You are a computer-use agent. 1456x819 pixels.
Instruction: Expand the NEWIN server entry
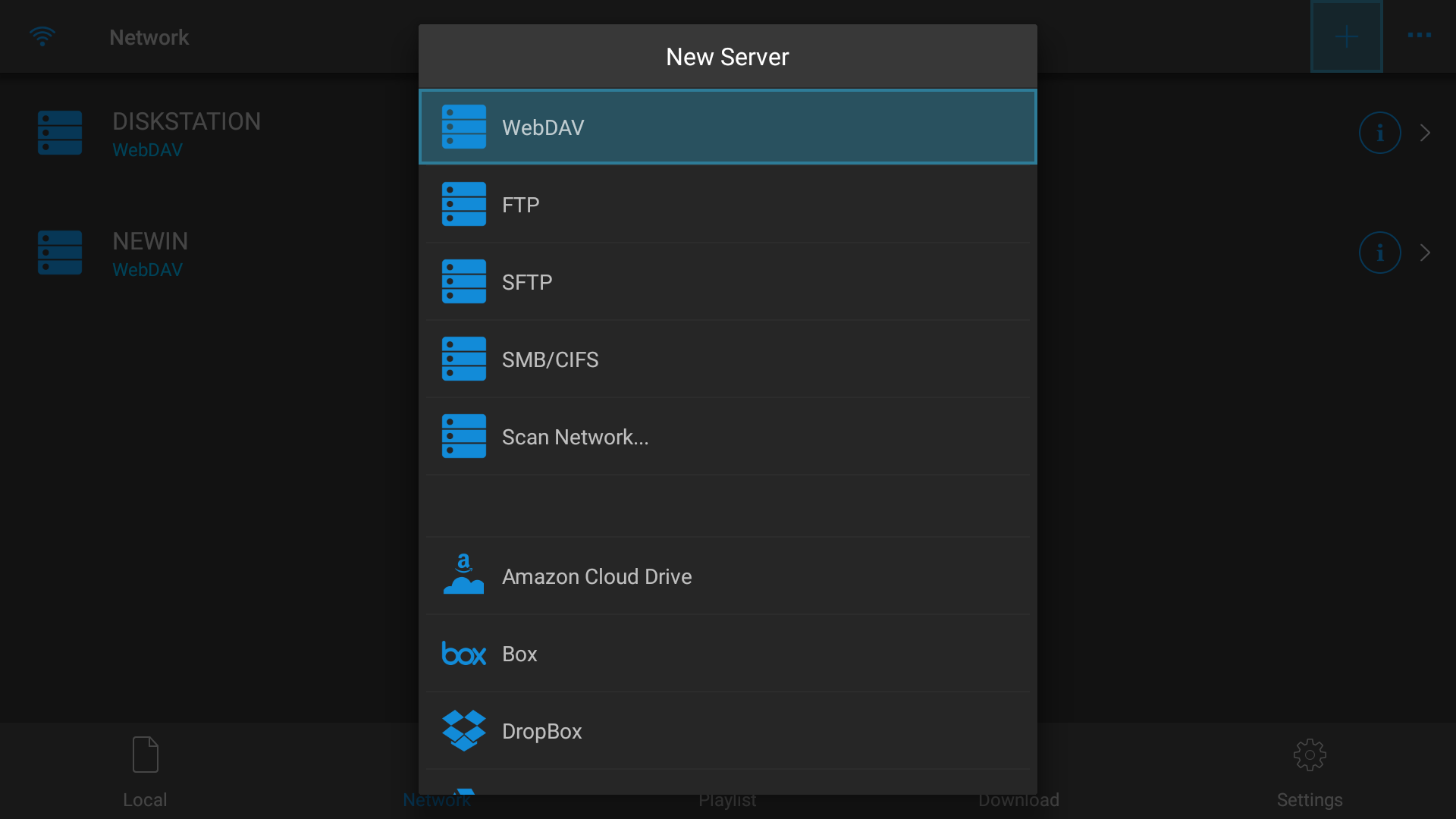pyautogui.click(x=1426, y=253)
